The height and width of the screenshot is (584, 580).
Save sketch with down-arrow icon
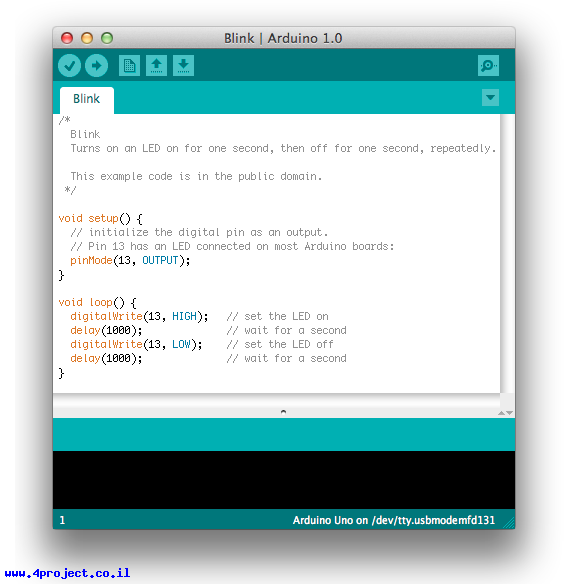coord(183,66)
